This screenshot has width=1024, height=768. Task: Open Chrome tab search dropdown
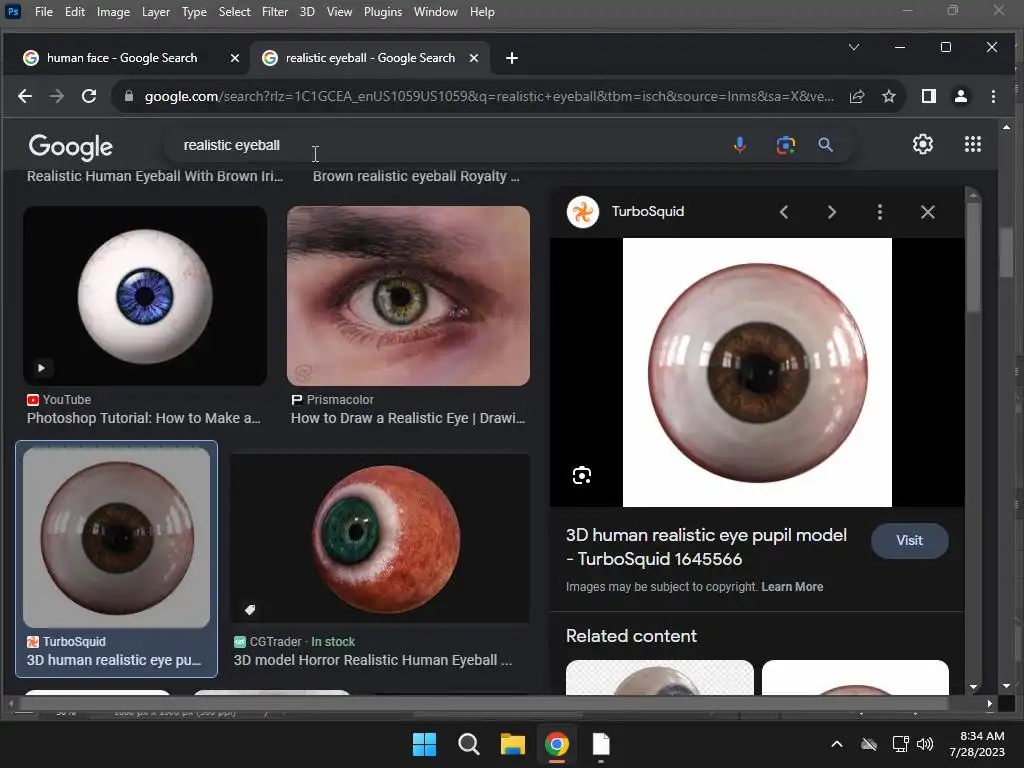point(854,47)
